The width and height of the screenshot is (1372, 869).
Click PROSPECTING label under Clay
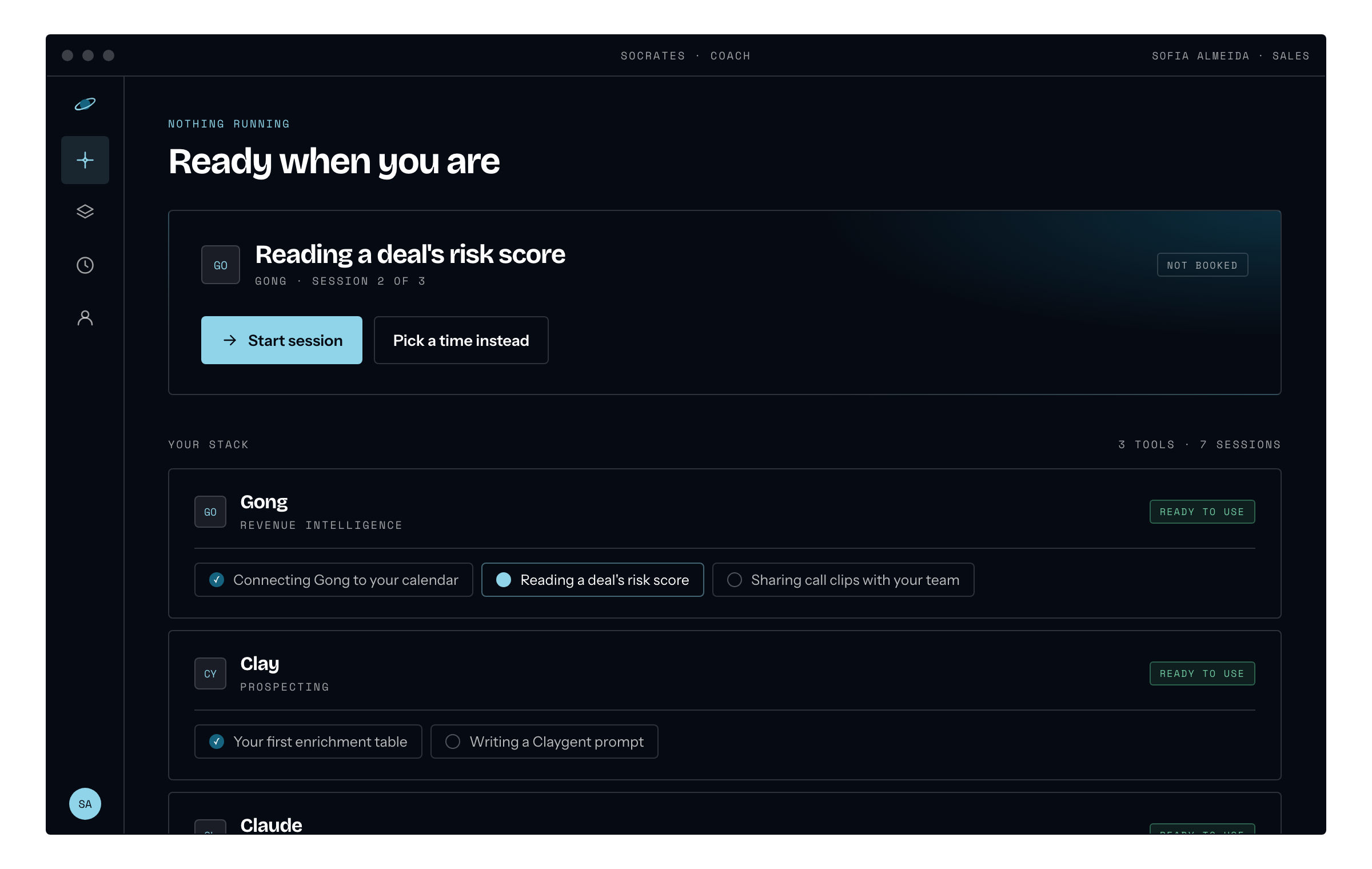285,687
